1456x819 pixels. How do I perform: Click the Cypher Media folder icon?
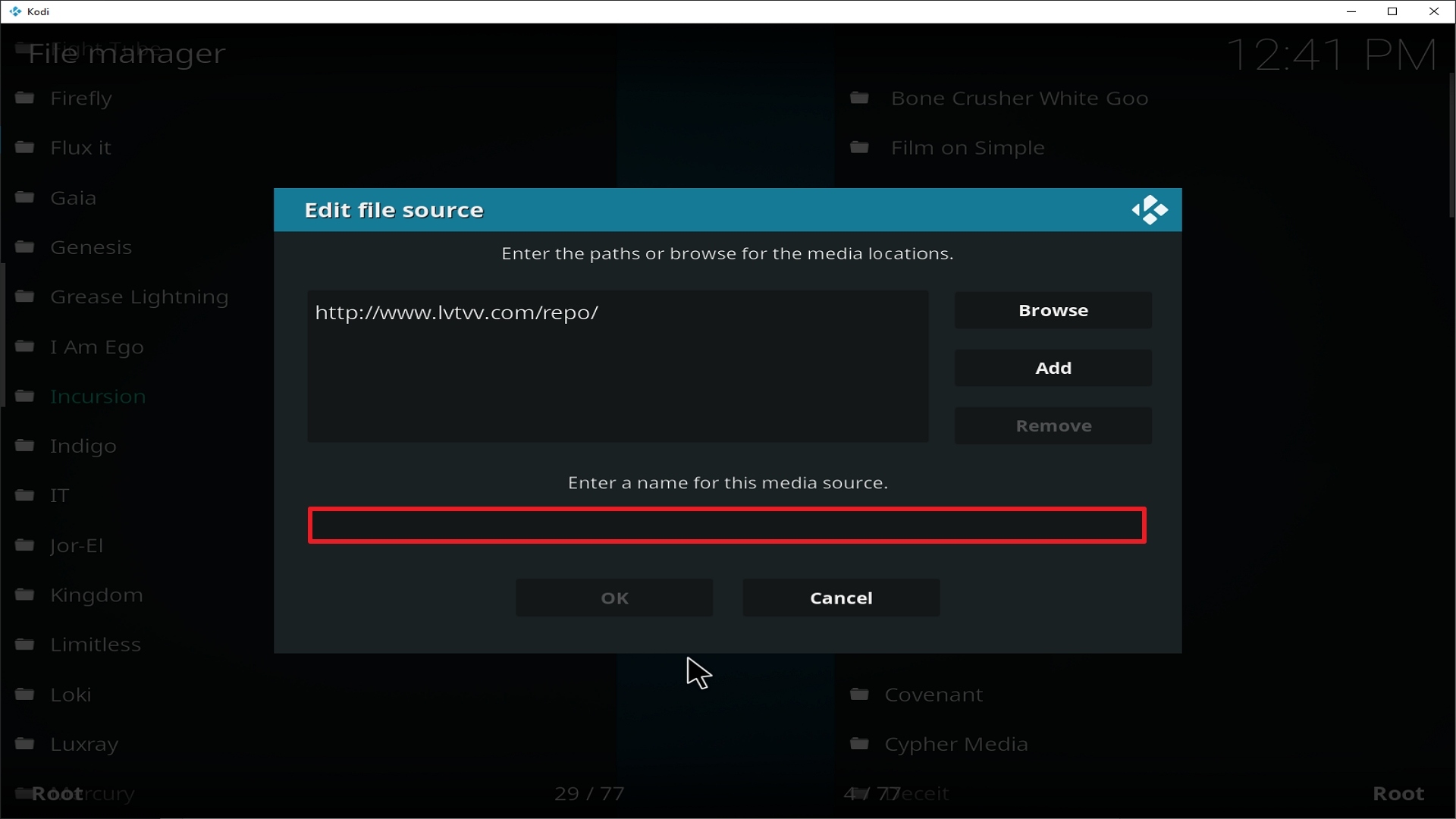859,744
